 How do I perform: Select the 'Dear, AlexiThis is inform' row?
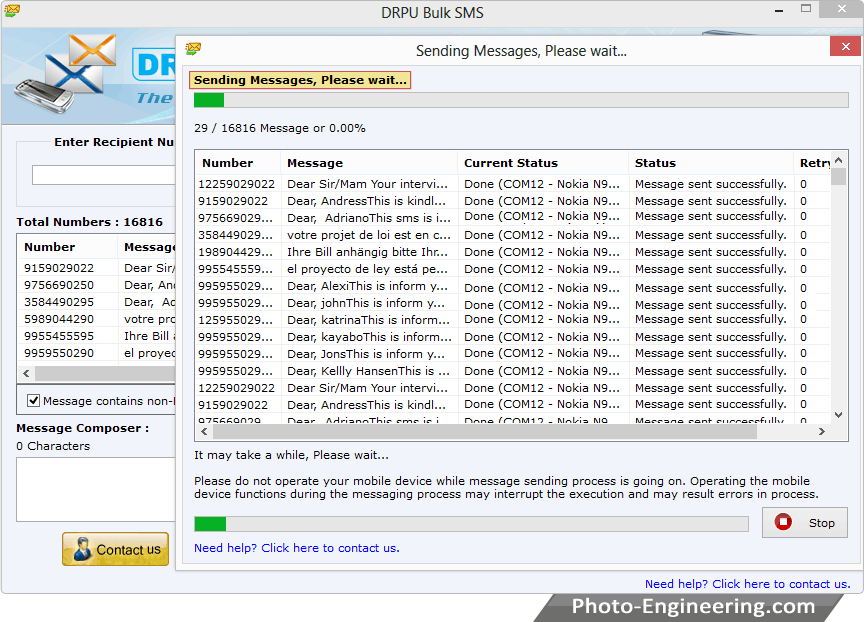point(513,286)
